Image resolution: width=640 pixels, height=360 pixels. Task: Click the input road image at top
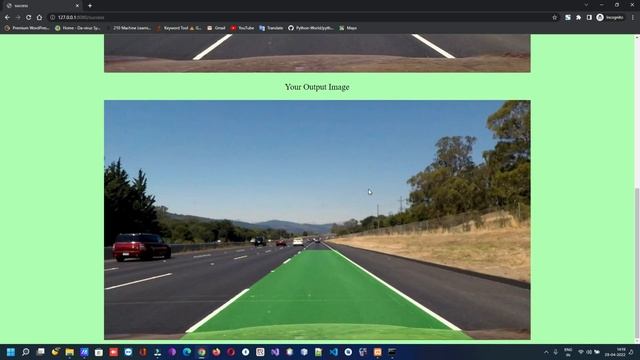coord(317,53)
